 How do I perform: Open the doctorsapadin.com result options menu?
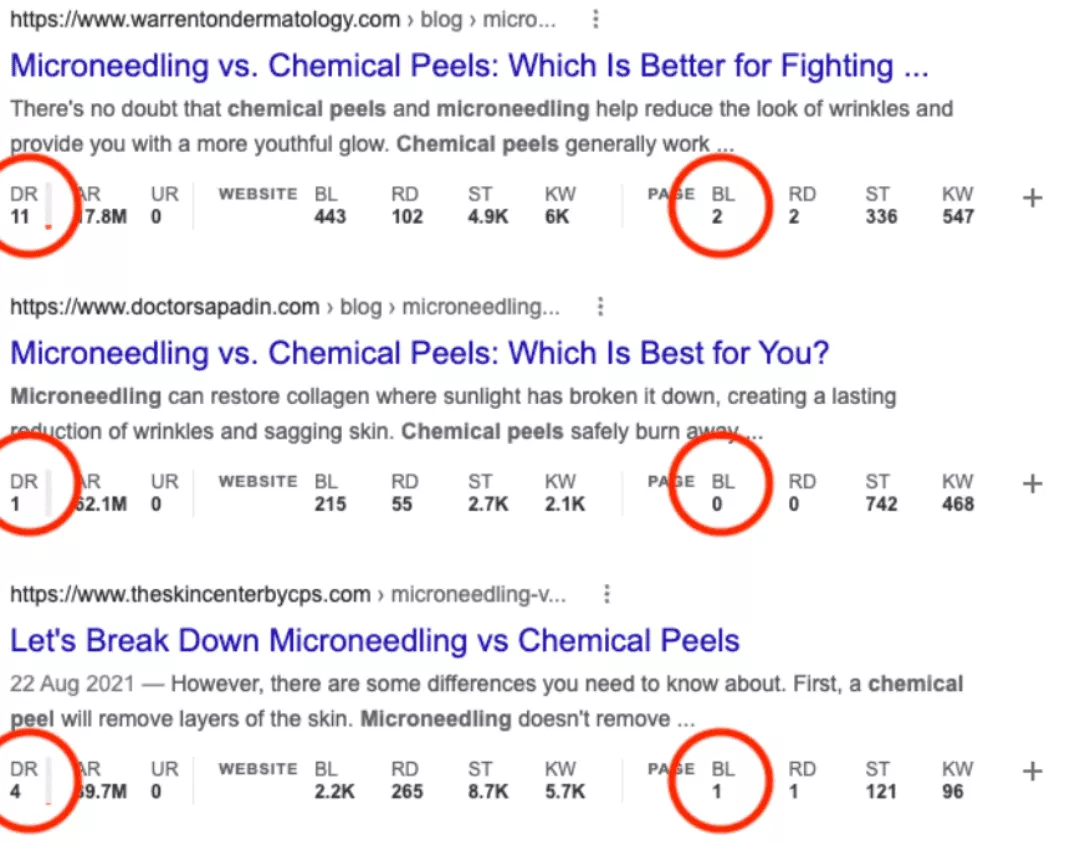[600, 307]
